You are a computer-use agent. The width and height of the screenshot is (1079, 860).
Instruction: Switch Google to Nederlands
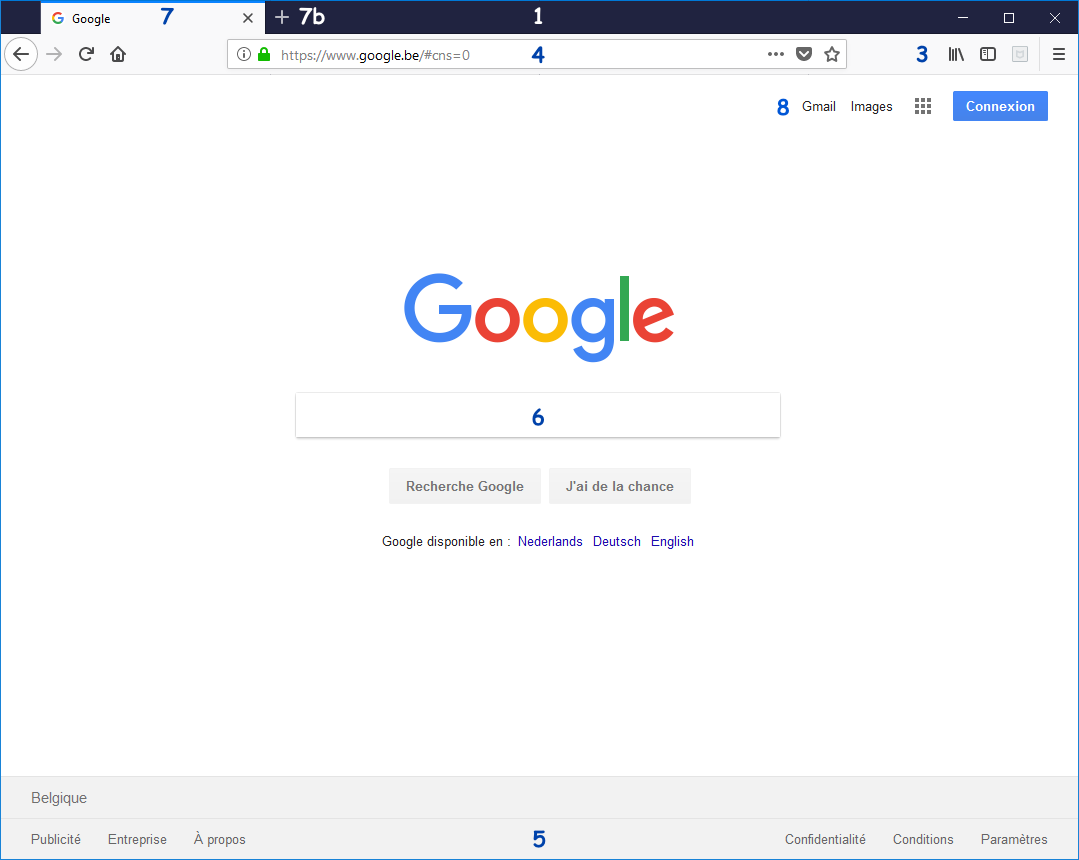pyautogui.click(x=550, y=541)
